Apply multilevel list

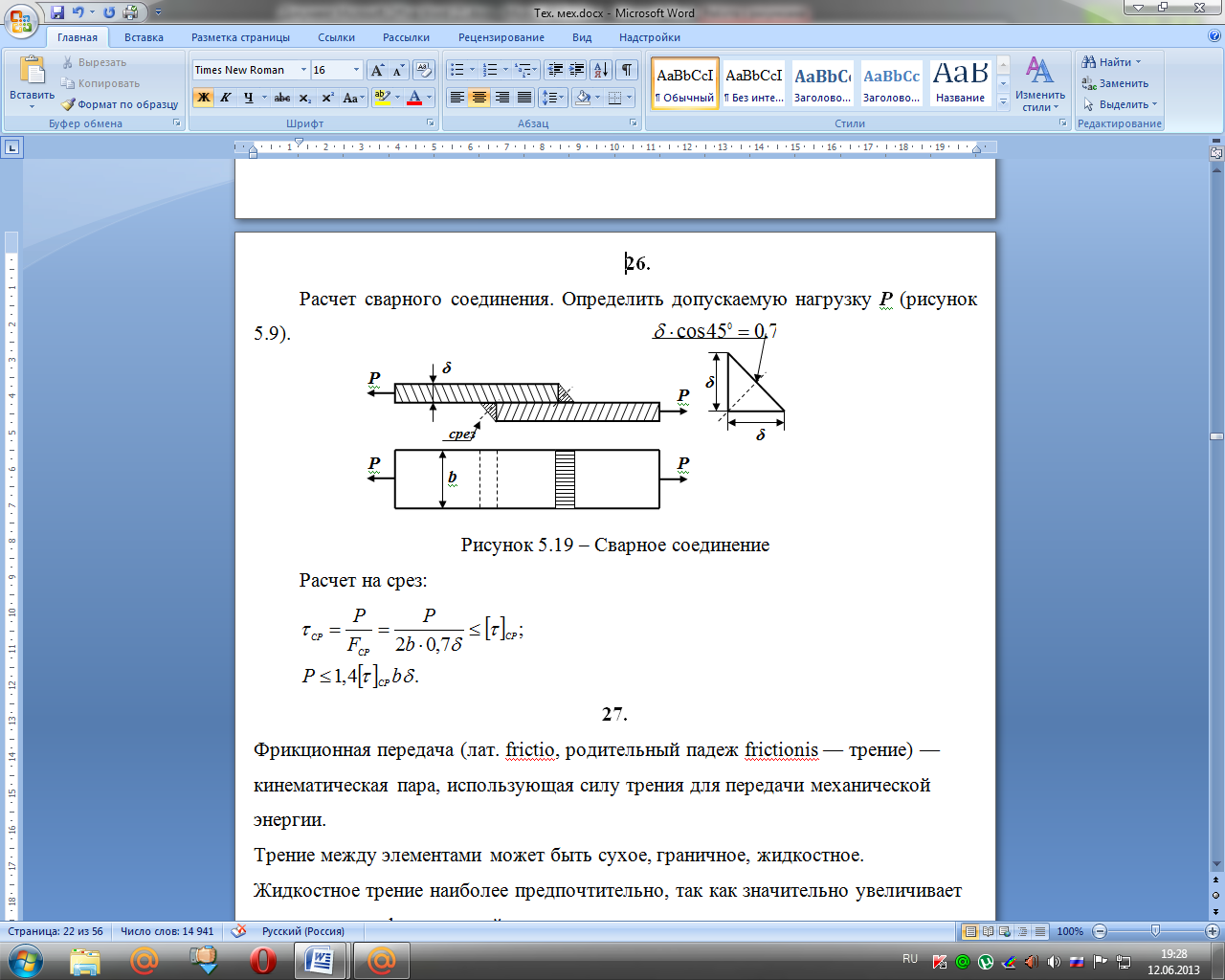coord(523,70)
